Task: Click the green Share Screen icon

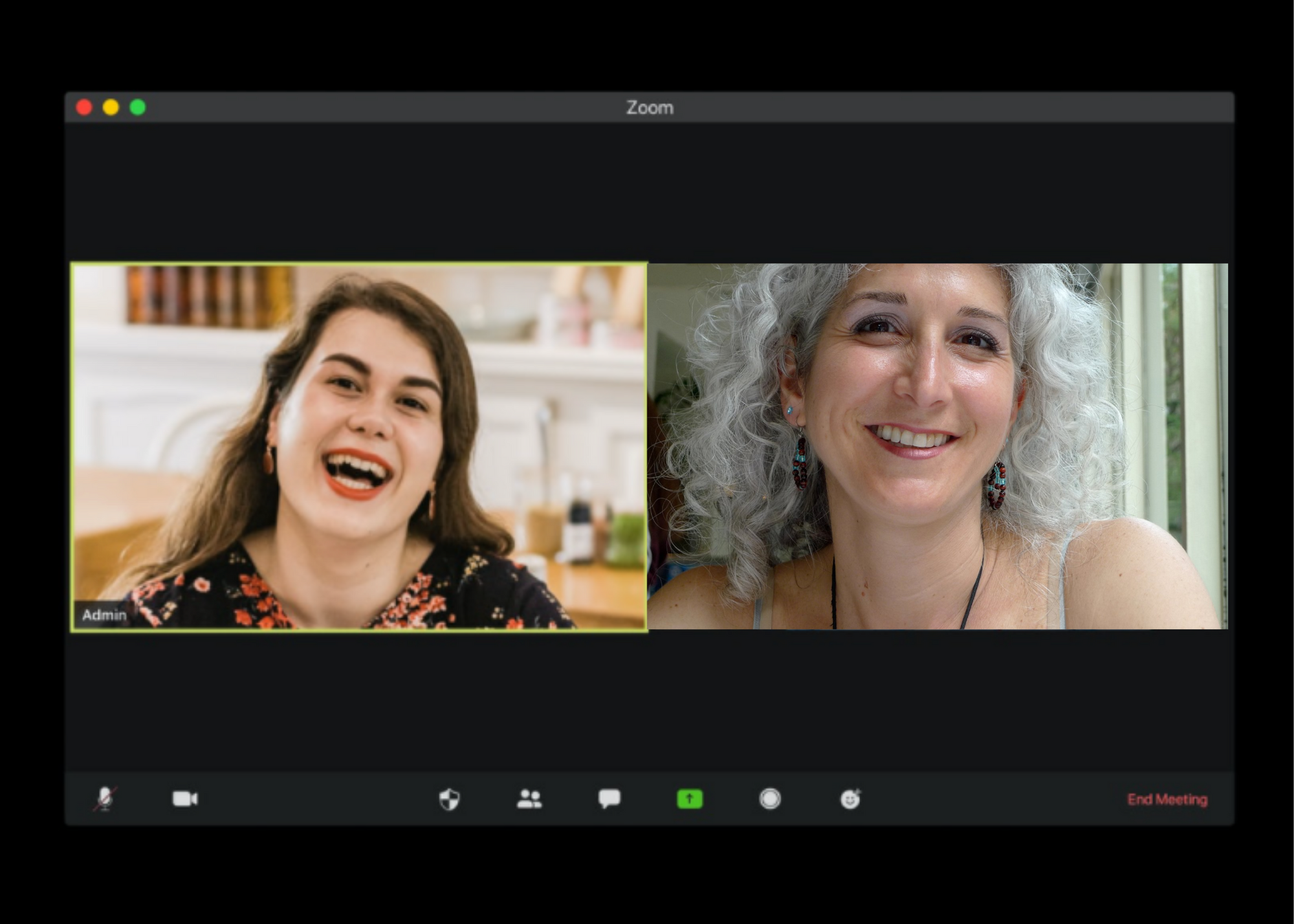Action: click(x=690, y=799)
